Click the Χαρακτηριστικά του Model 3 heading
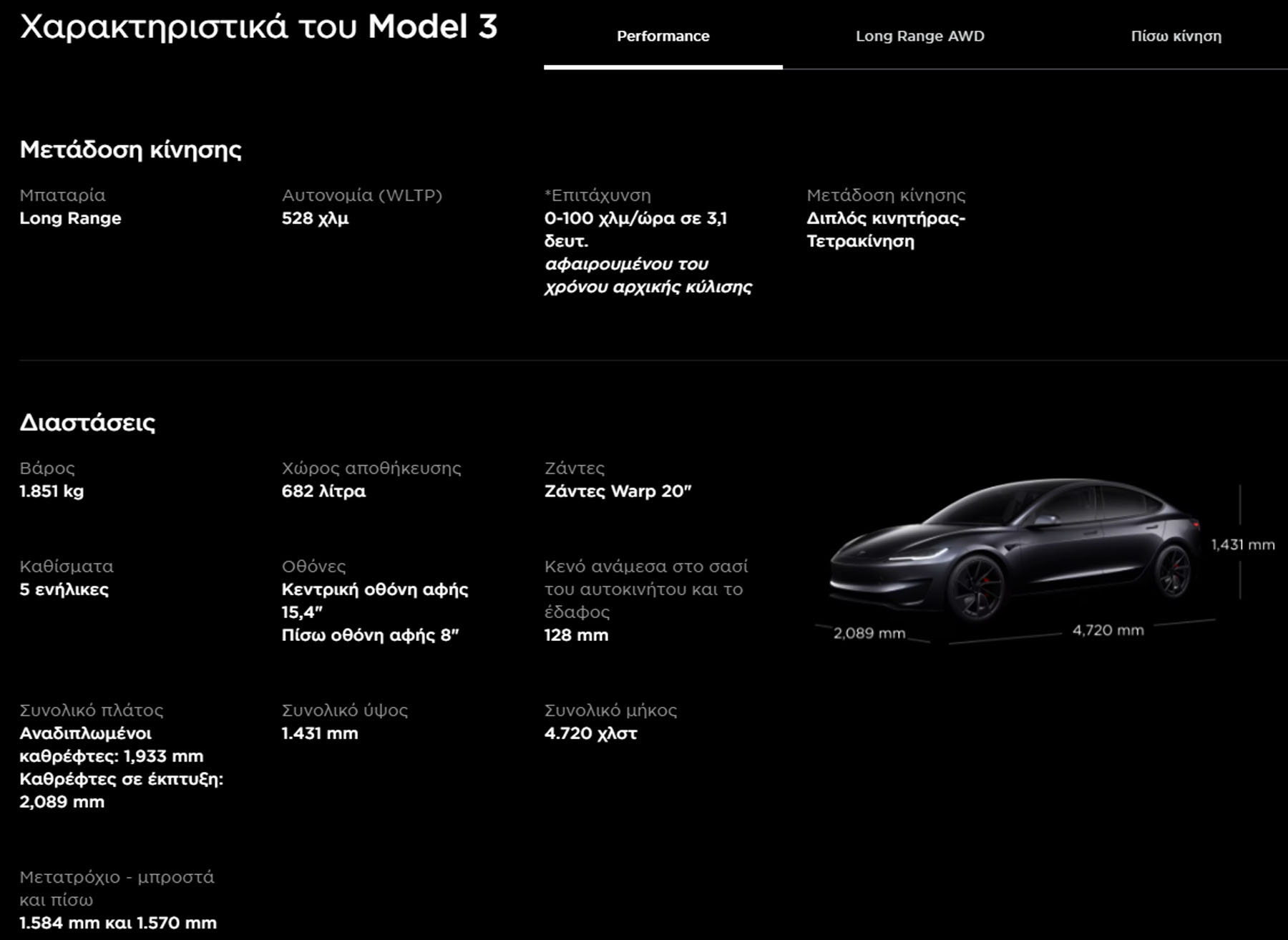The width and height of the screenshot is (1288, 940). 258,27
